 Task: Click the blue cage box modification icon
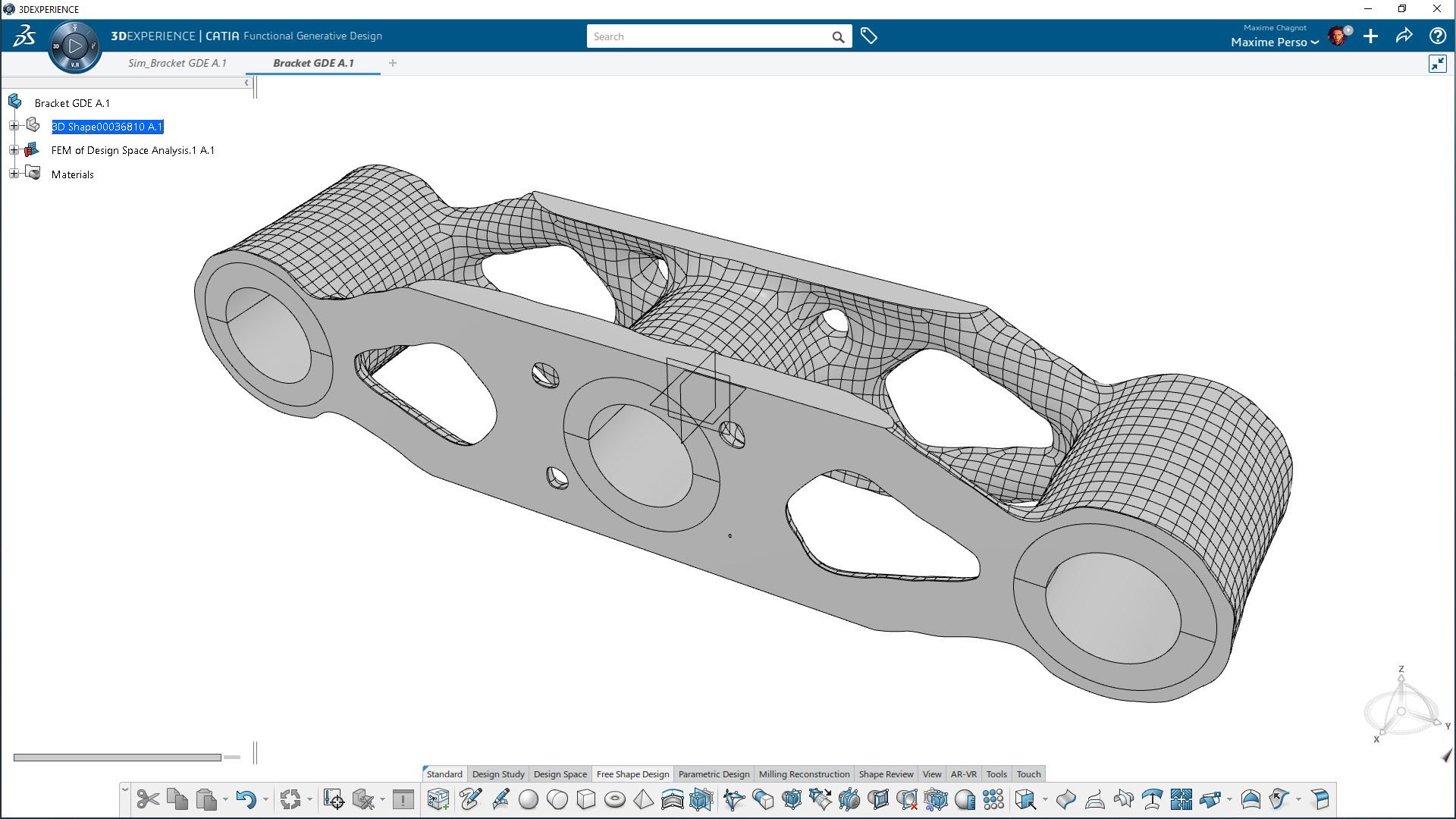tap(701, 799)
